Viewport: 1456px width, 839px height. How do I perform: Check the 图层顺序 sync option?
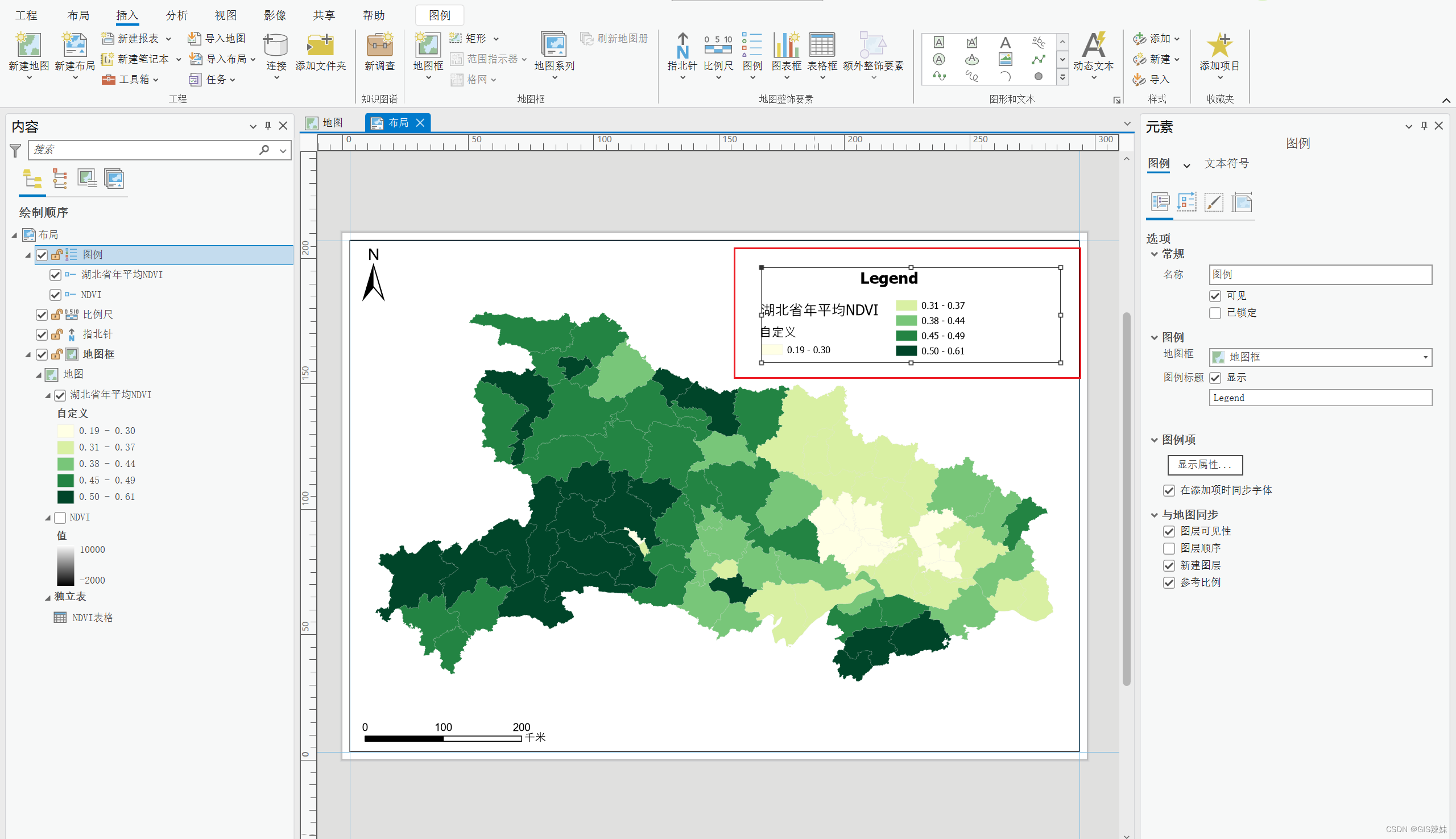tap(1169, 548)
